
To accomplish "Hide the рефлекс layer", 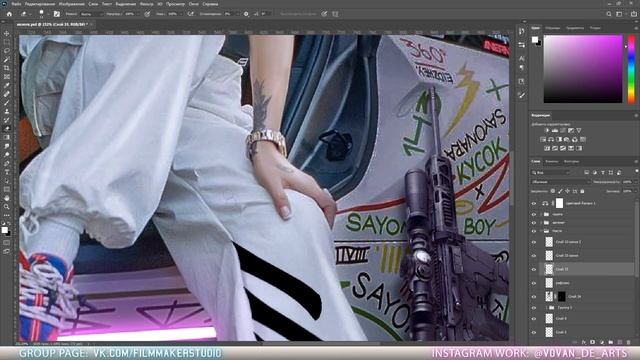I will [534, 283].
